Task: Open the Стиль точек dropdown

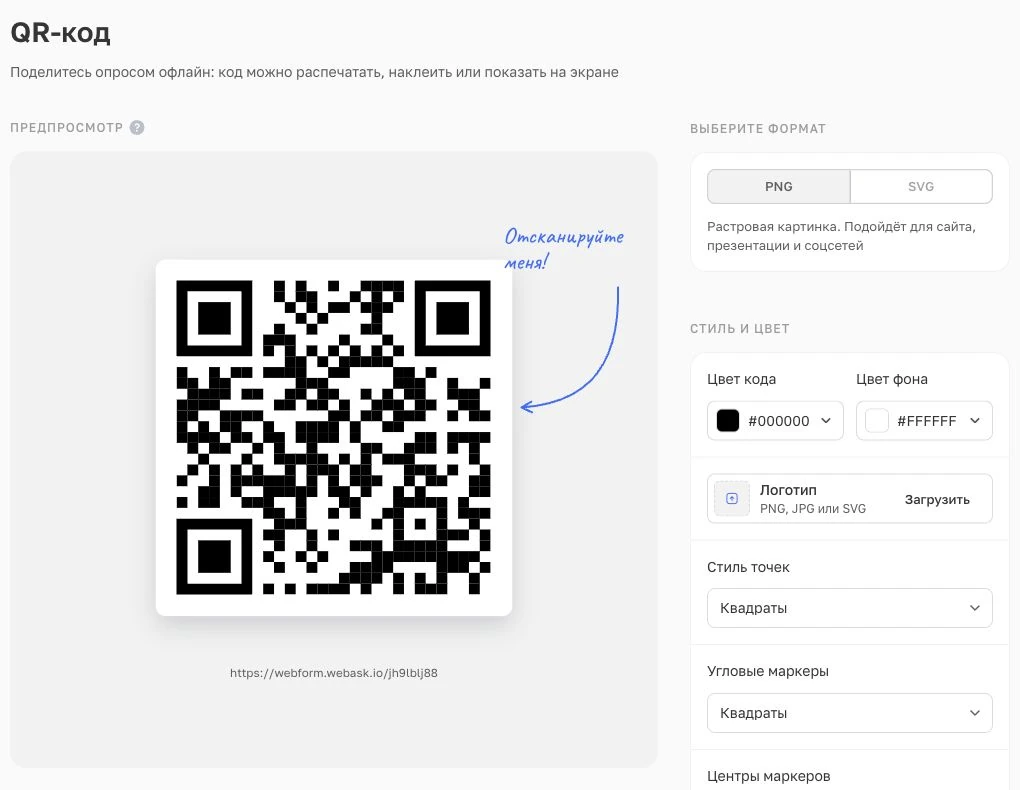Action: (850, 608)
